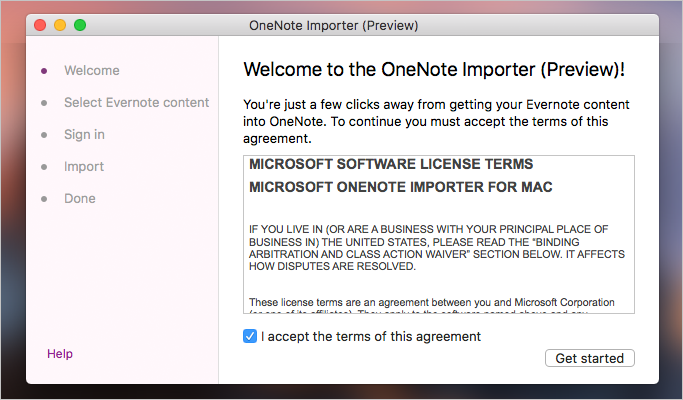Select the 'Select Evernote content' step
This screenshot has width=683, height=400.
[x=136, y=102]
